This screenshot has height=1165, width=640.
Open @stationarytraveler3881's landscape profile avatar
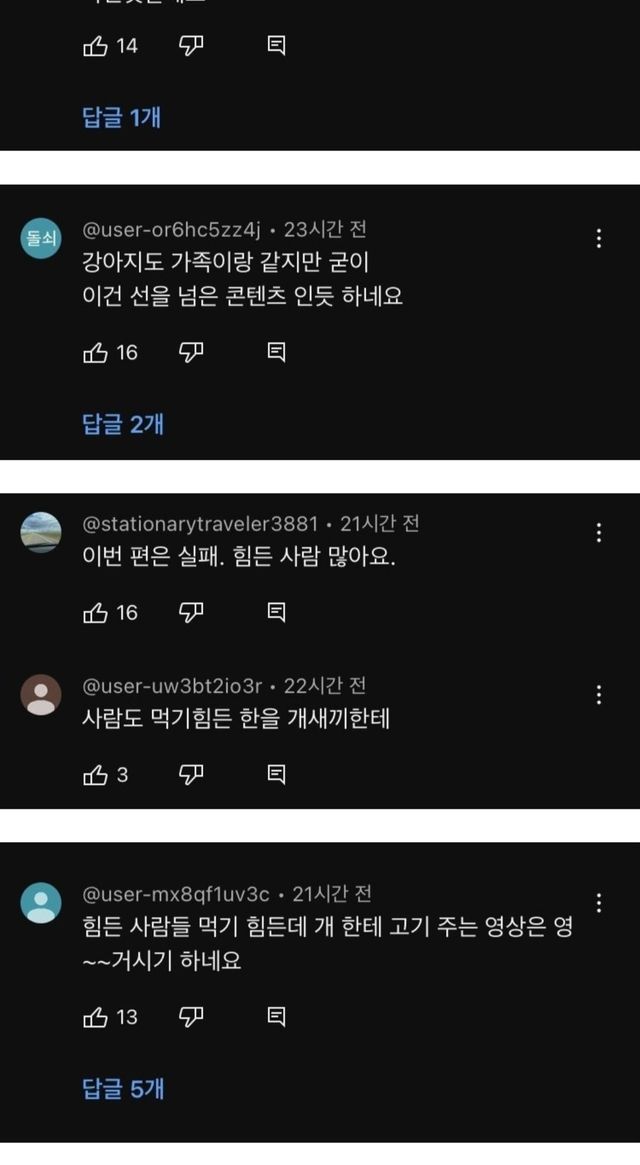(x=41, y=532)
